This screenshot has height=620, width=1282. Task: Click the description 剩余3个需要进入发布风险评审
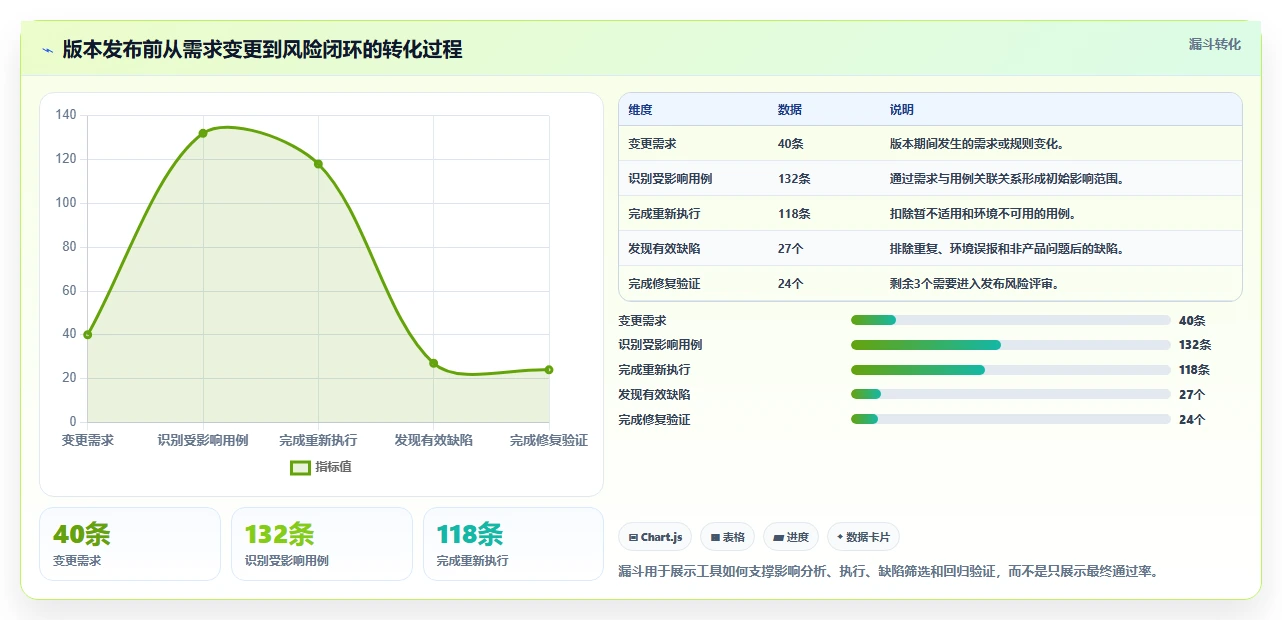tap(975, 284)
